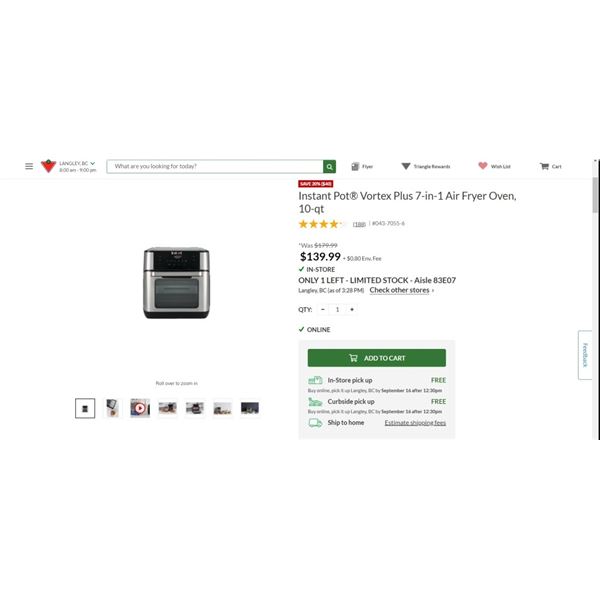This screenshot has width=600, height=600.
Task: Open Triangle Rewards in the header
Action: pyautogui.click(x=426, y=166)
